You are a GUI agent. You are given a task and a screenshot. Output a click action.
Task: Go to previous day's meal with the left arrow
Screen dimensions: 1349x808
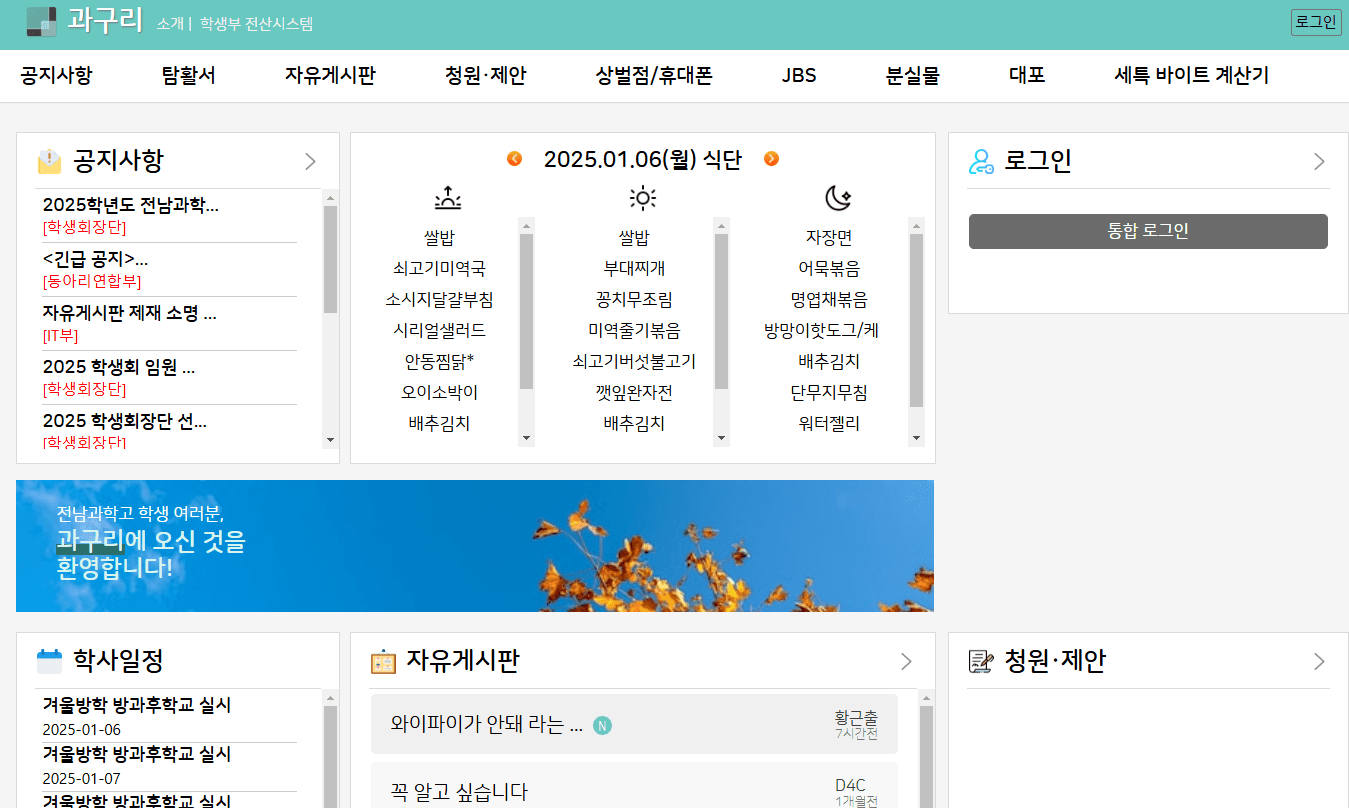(x=516, y=158)
